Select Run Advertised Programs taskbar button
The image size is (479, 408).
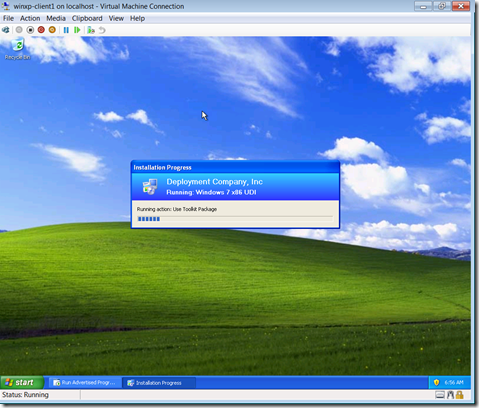click(85, 383)
